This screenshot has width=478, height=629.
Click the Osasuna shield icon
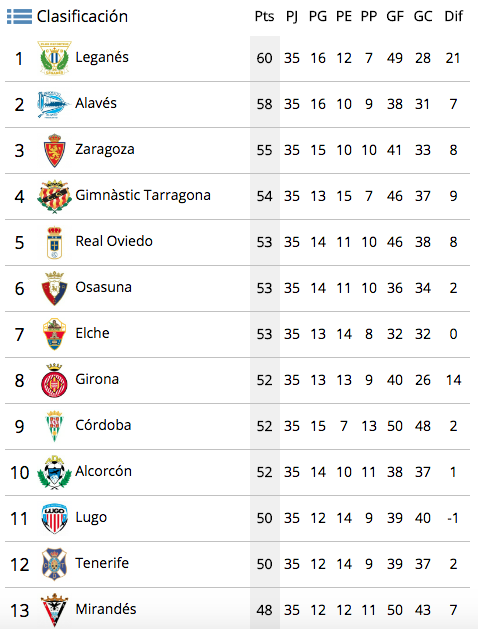pos(54,288)
